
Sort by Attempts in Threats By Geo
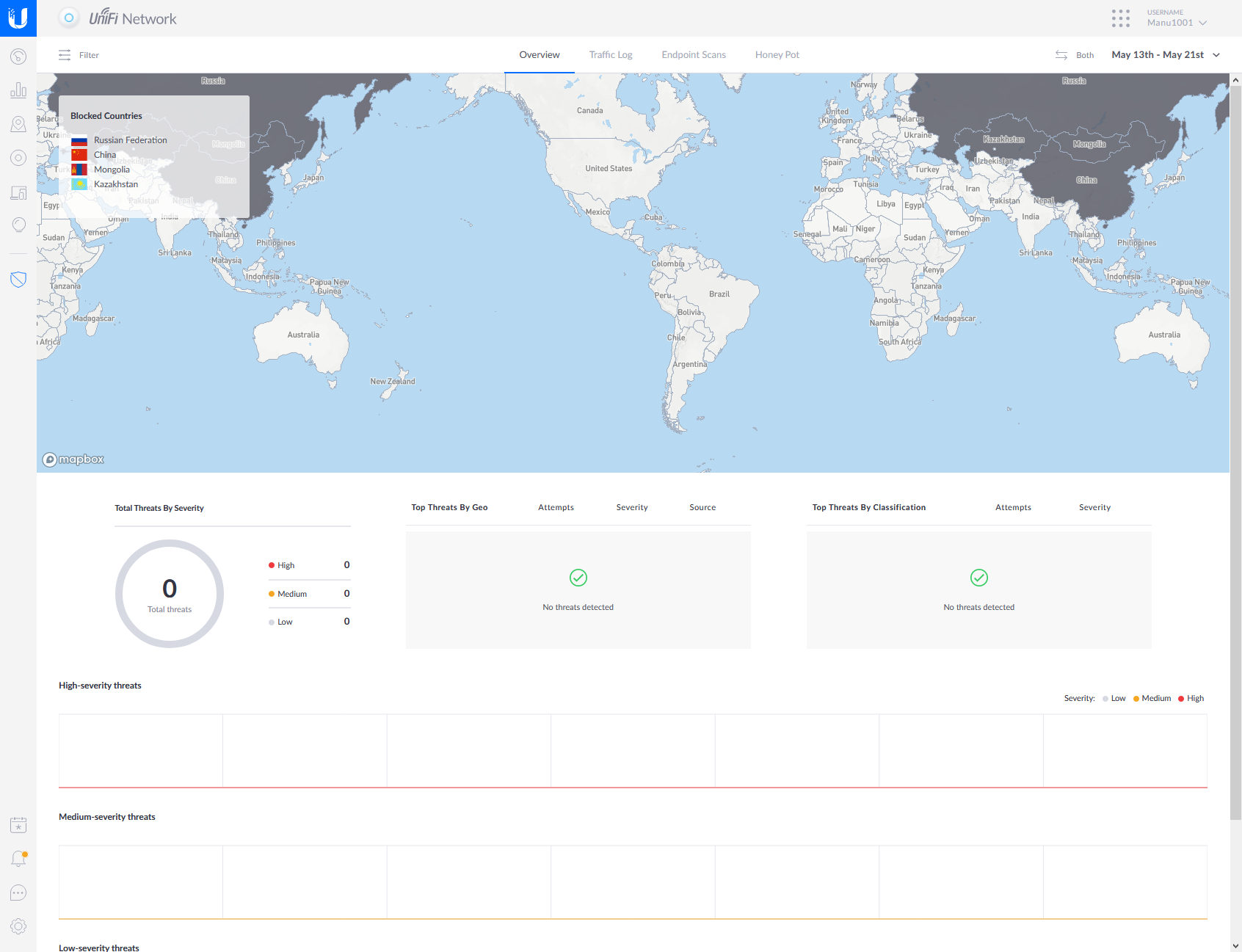tap(556, 507)
